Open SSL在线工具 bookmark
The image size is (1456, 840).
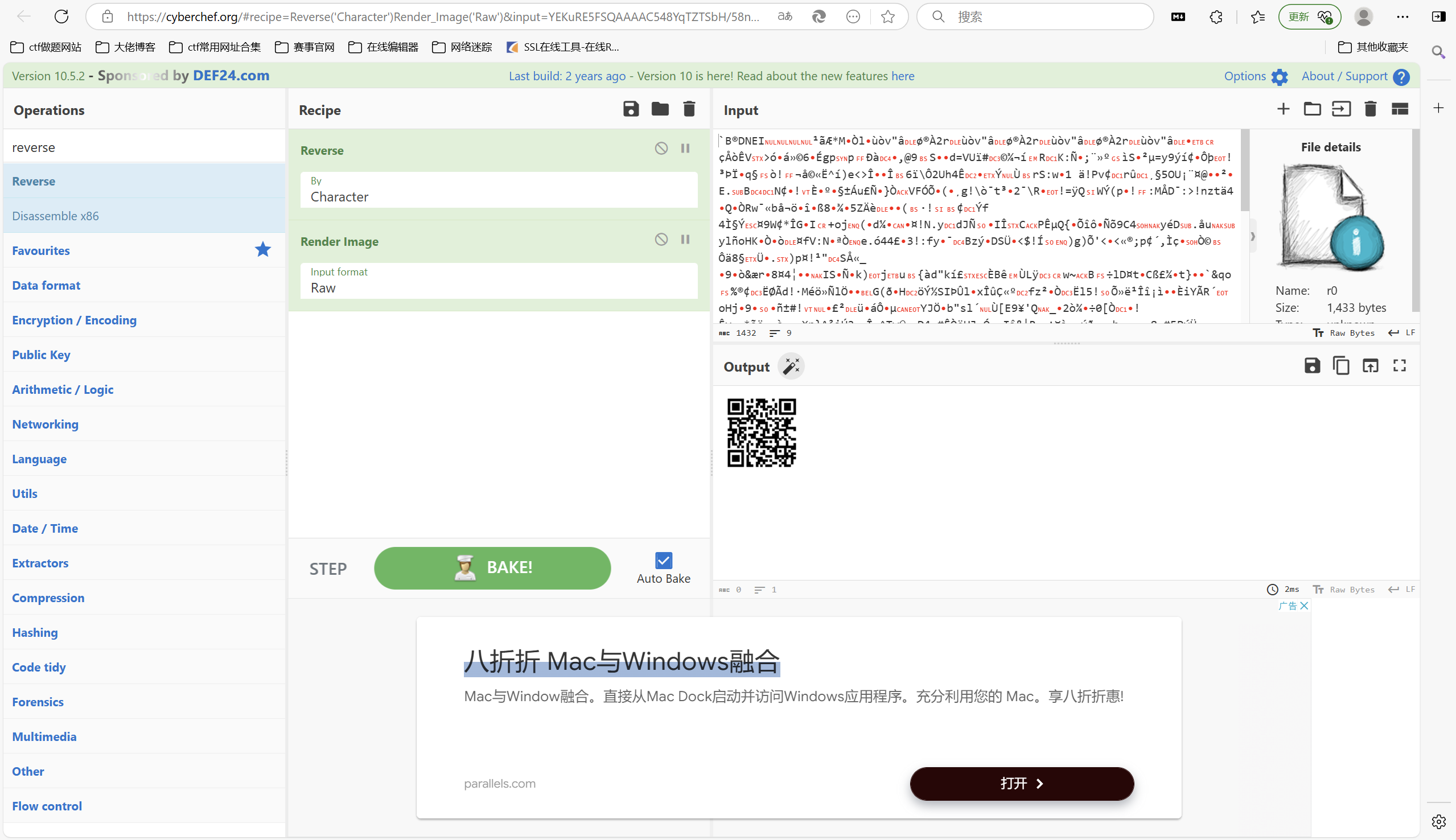point(562,47)
